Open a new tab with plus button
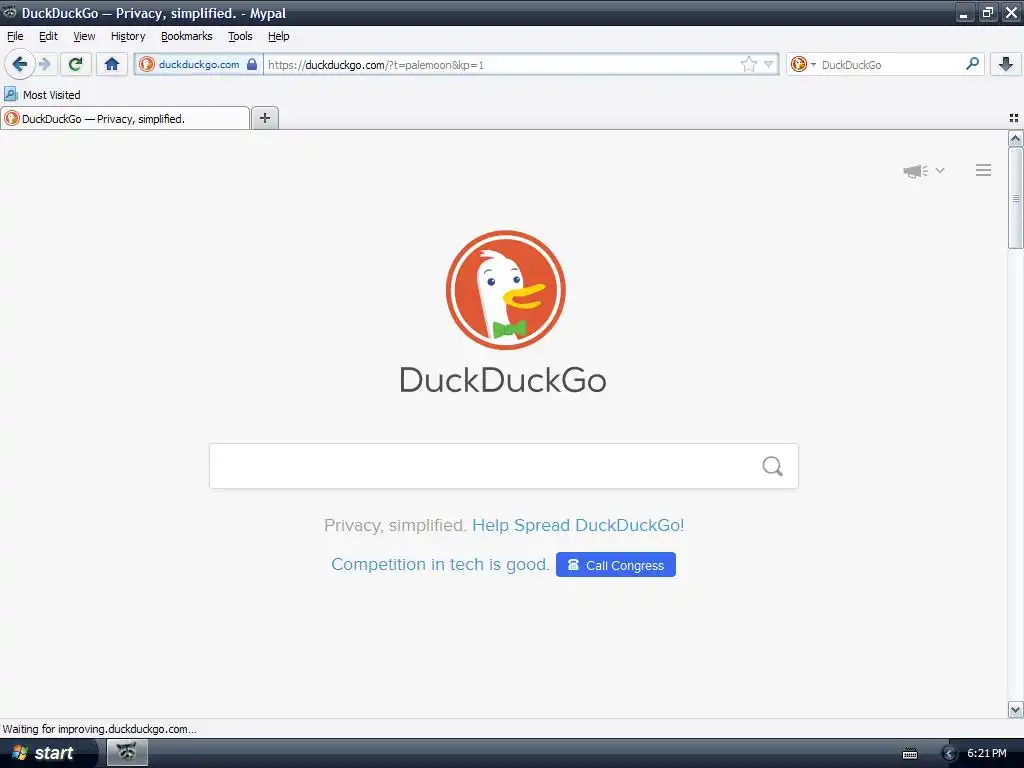The height and width of the screenshot is (768, 1024). tap(265, 118)
